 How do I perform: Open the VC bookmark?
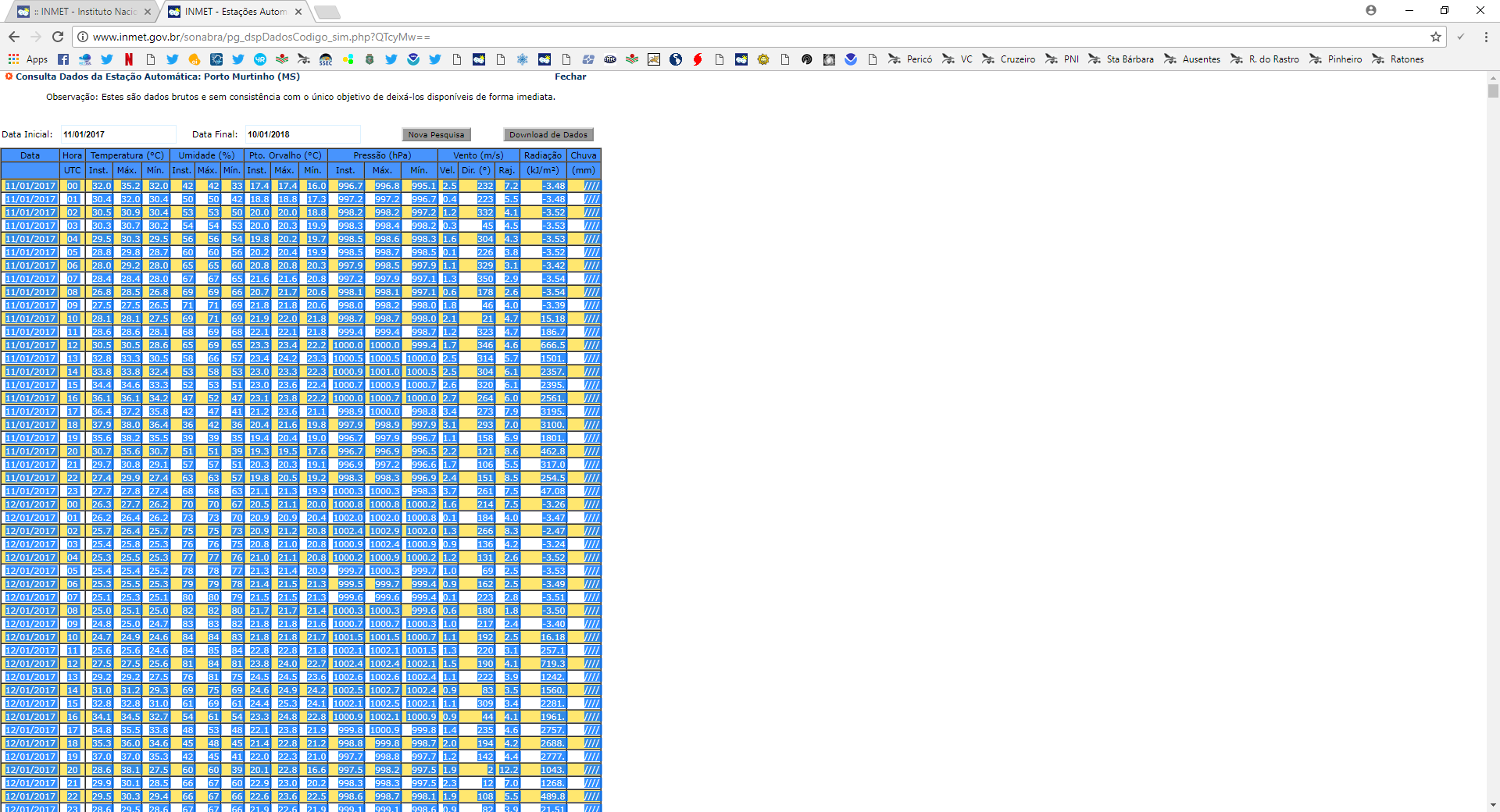[x=957, y=59]
